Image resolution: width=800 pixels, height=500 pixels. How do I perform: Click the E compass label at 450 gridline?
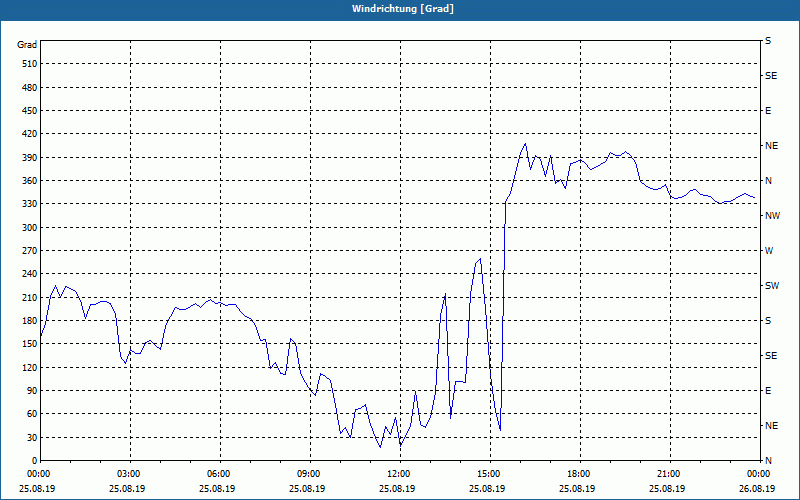tap(768, 111)
